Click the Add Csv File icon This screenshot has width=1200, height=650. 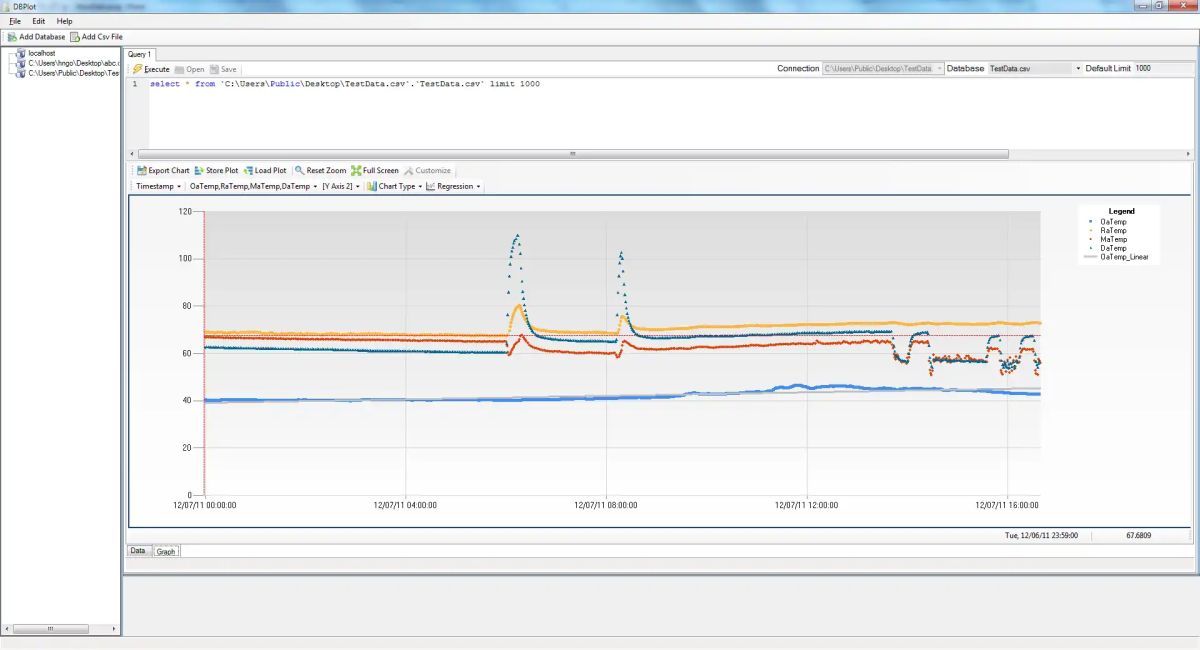pos(75,37)
